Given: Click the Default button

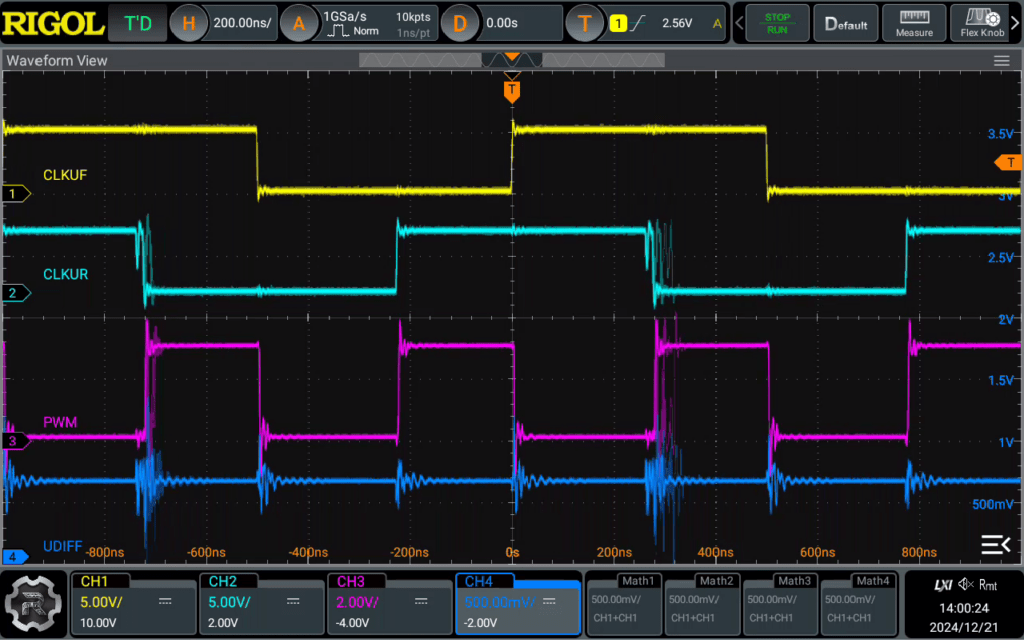Looking at the screenshot, I should (846, 24).
